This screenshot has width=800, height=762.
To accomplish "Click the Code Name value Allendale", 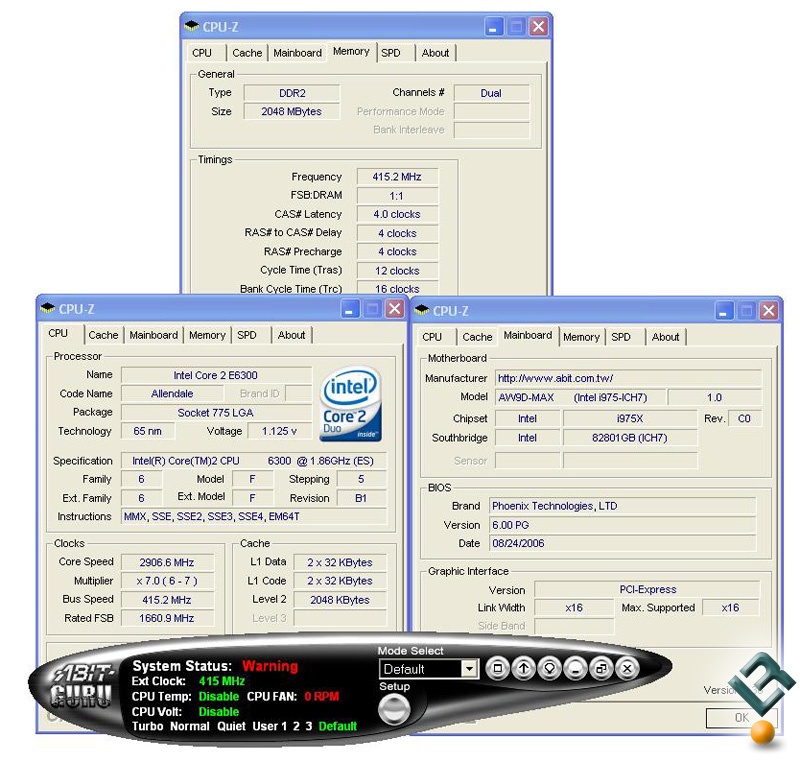I will 172,394.
